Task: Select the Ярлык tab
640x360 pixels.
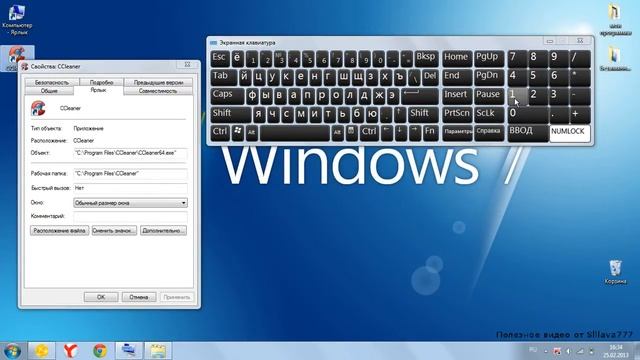Action: [98, 90]
